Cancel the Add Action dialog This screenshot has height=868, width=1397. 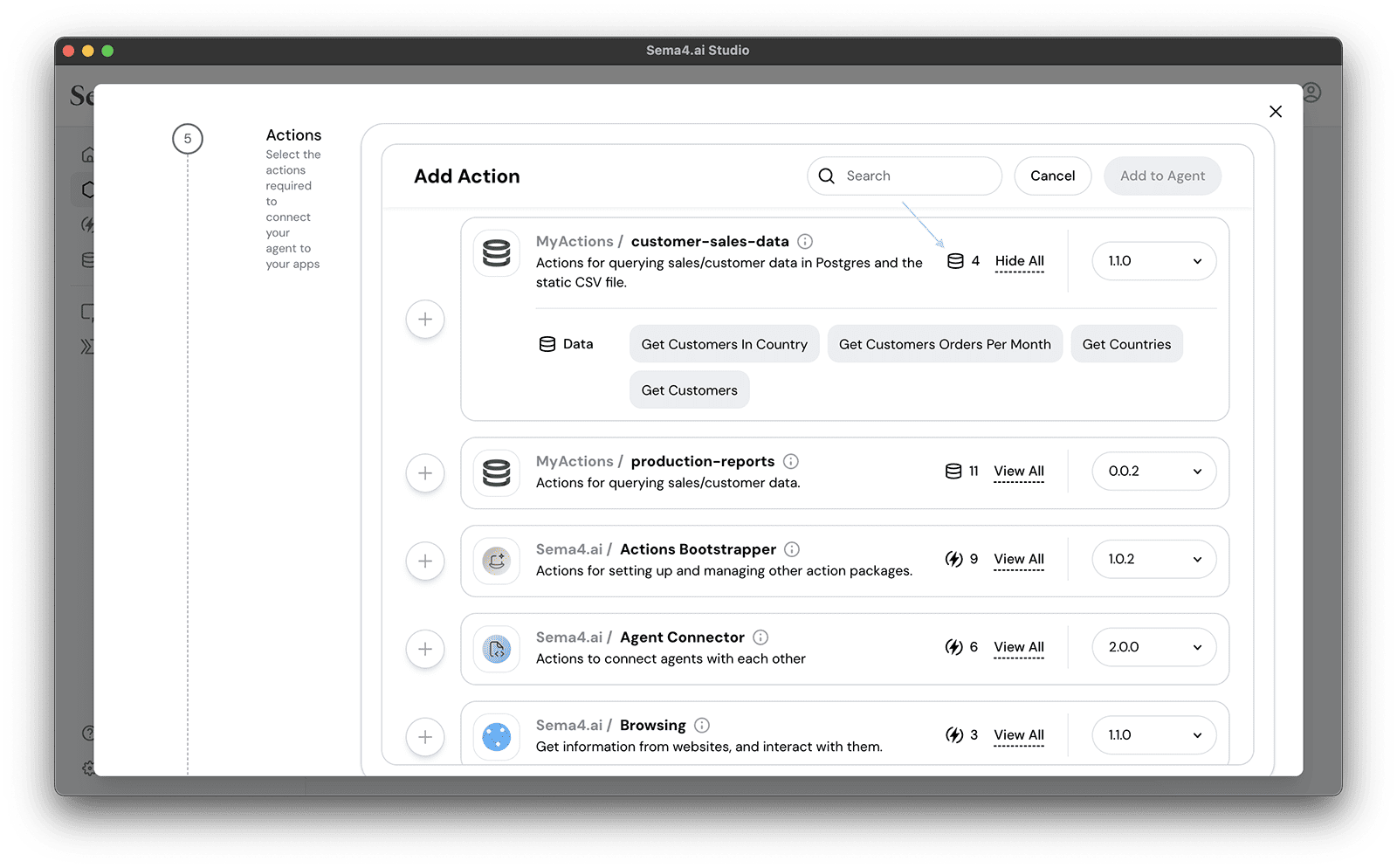coord(1052,176)
